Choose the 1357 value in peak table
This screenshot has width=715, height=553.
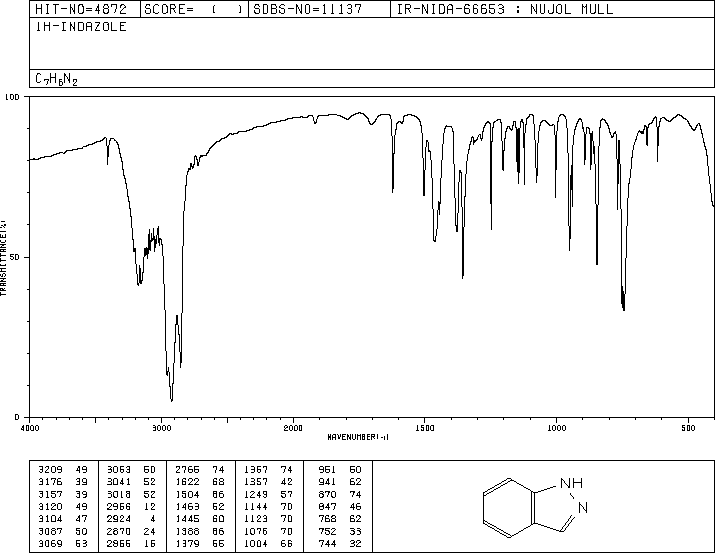[x=256, y=482]
